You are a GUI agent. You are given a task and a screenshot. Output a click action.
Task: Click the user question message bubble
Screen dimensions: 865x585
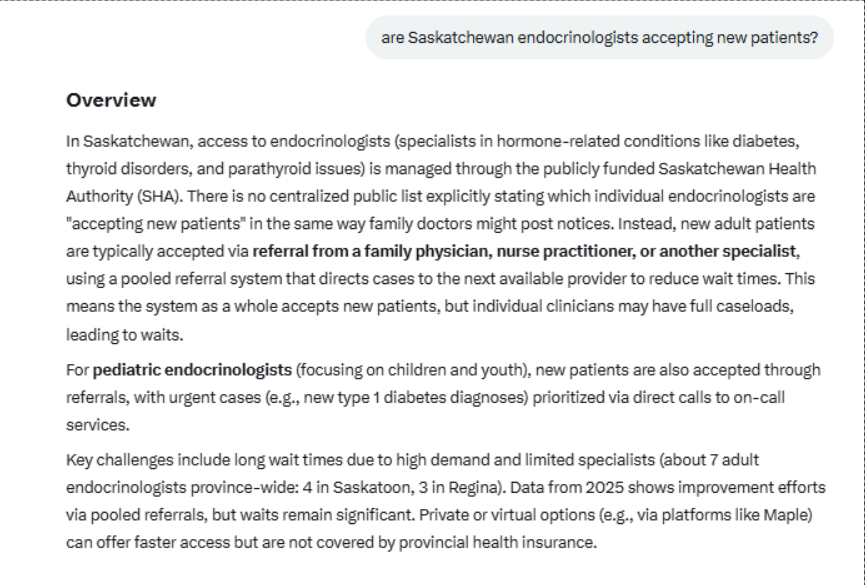[x=599, y=37]
